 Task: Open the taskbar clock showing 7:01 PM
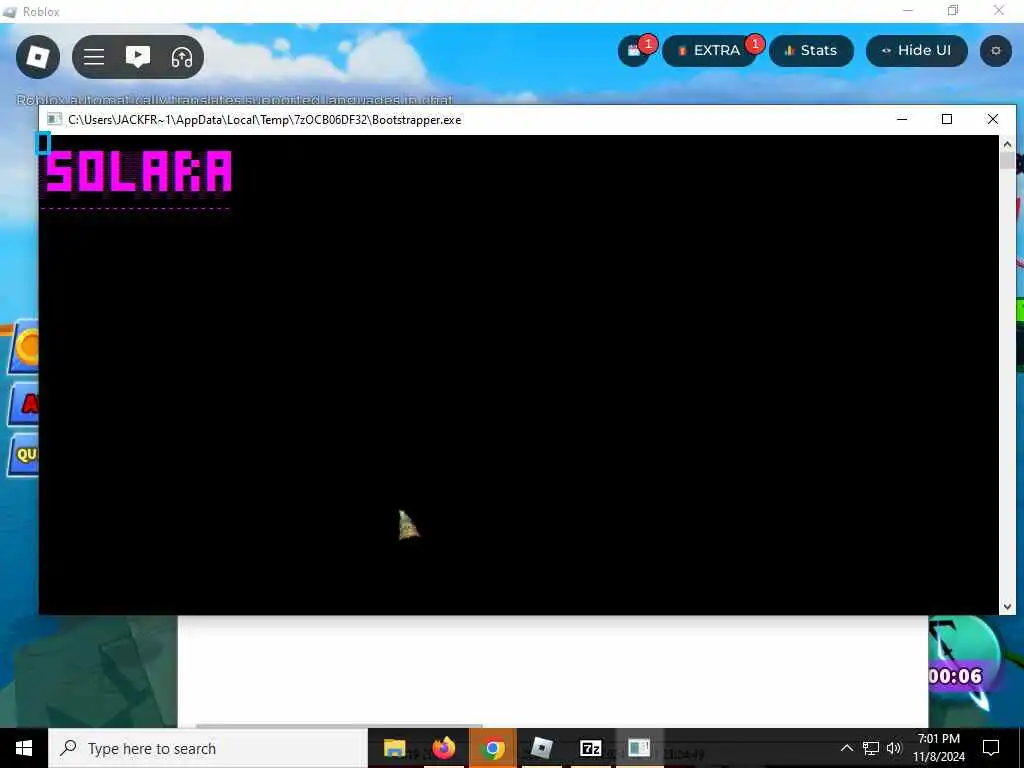[938, 748]
